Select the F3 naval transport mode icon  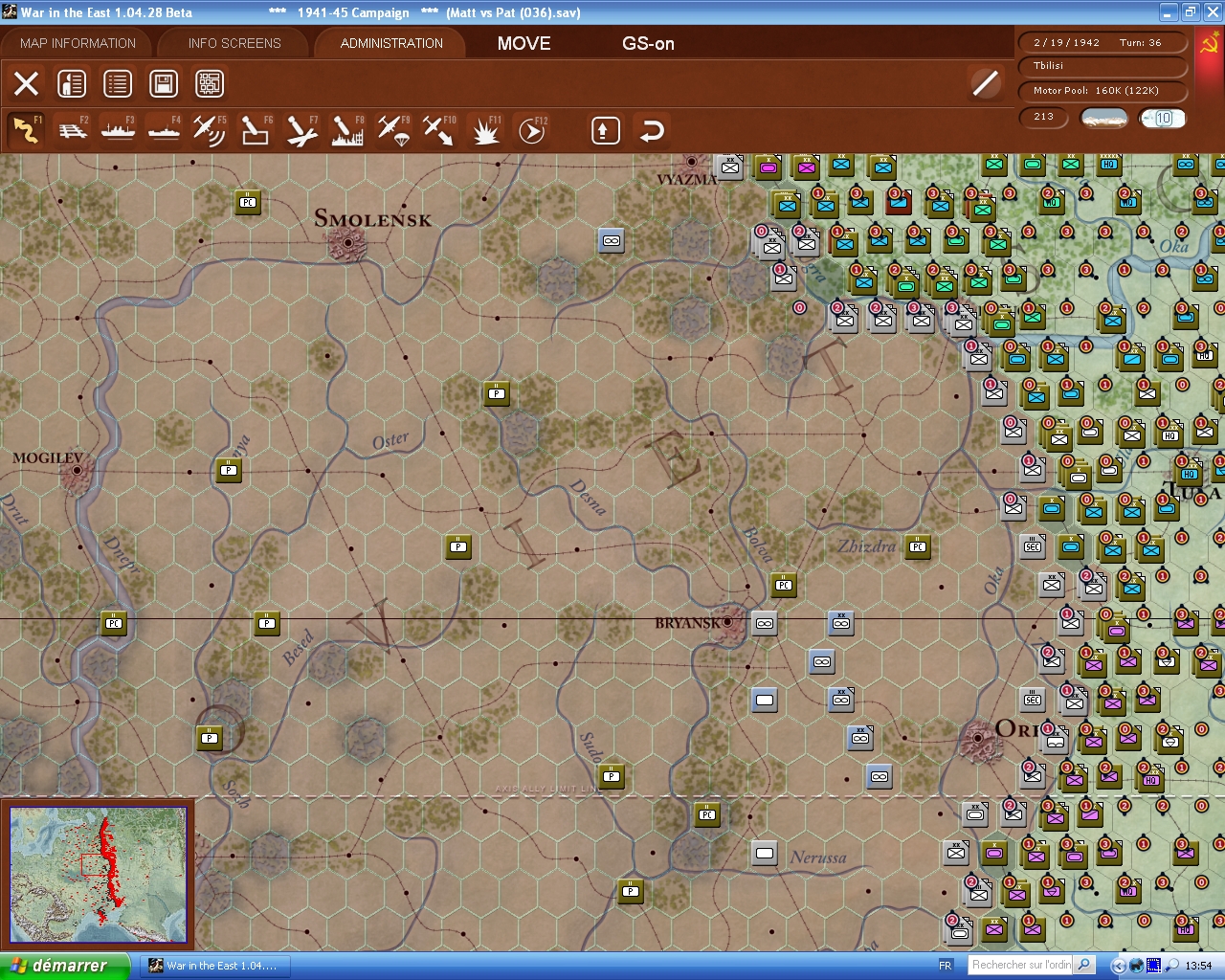118,130
